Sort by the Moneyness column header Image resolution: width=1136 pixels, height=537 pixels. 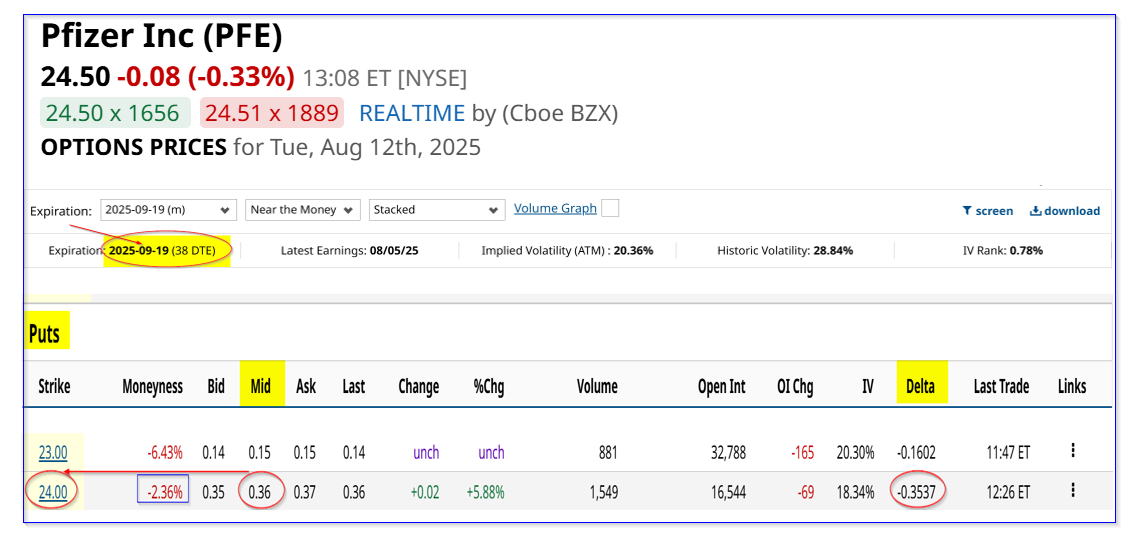[152, 386]
